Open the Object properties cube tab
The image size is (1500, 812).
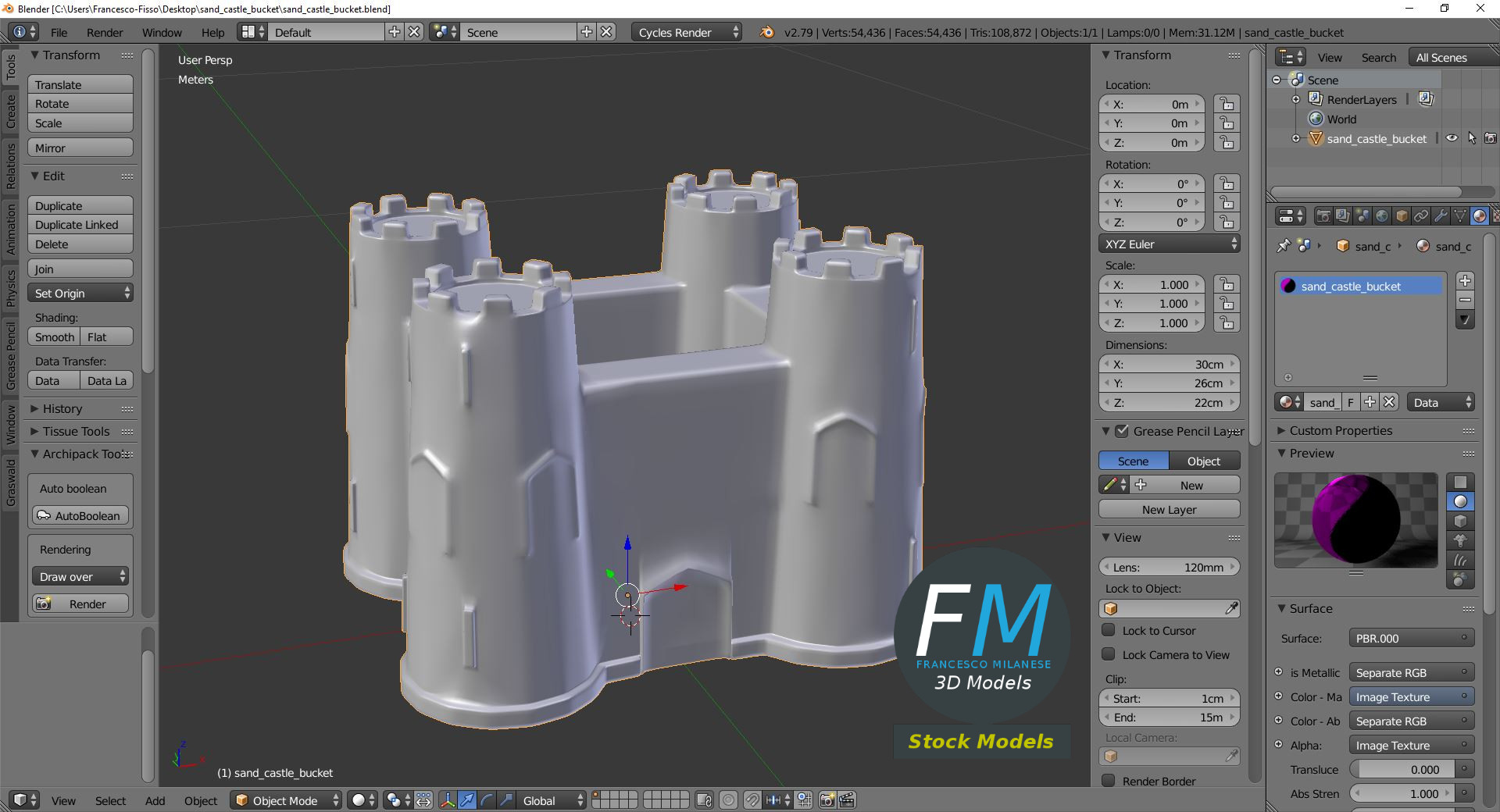1402,216
